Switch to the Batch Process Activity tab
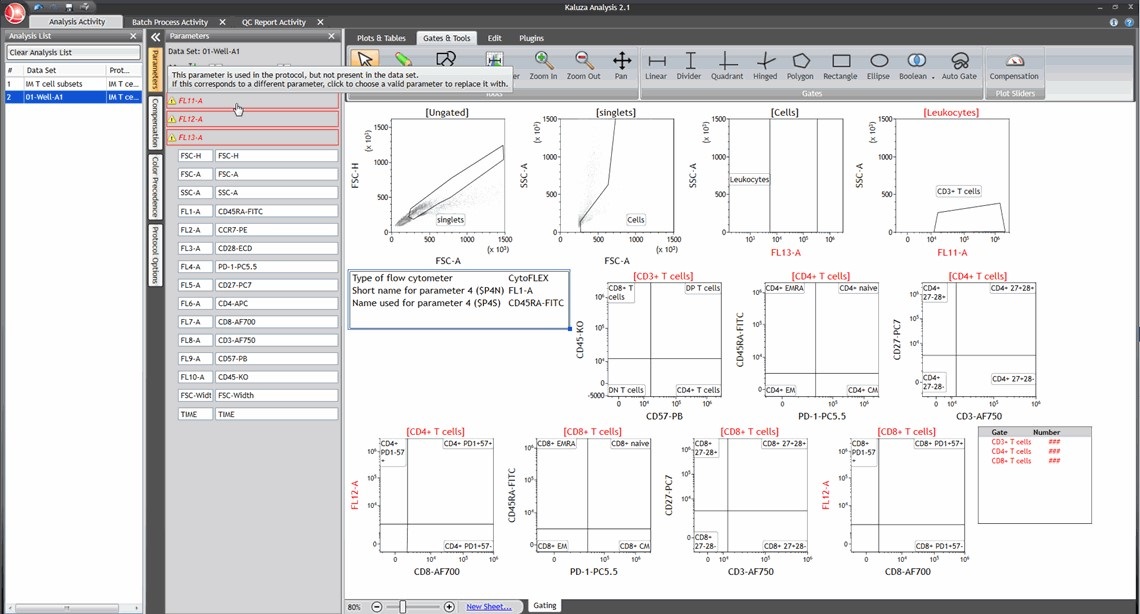 pyautogui.click(x=170, y=23)
